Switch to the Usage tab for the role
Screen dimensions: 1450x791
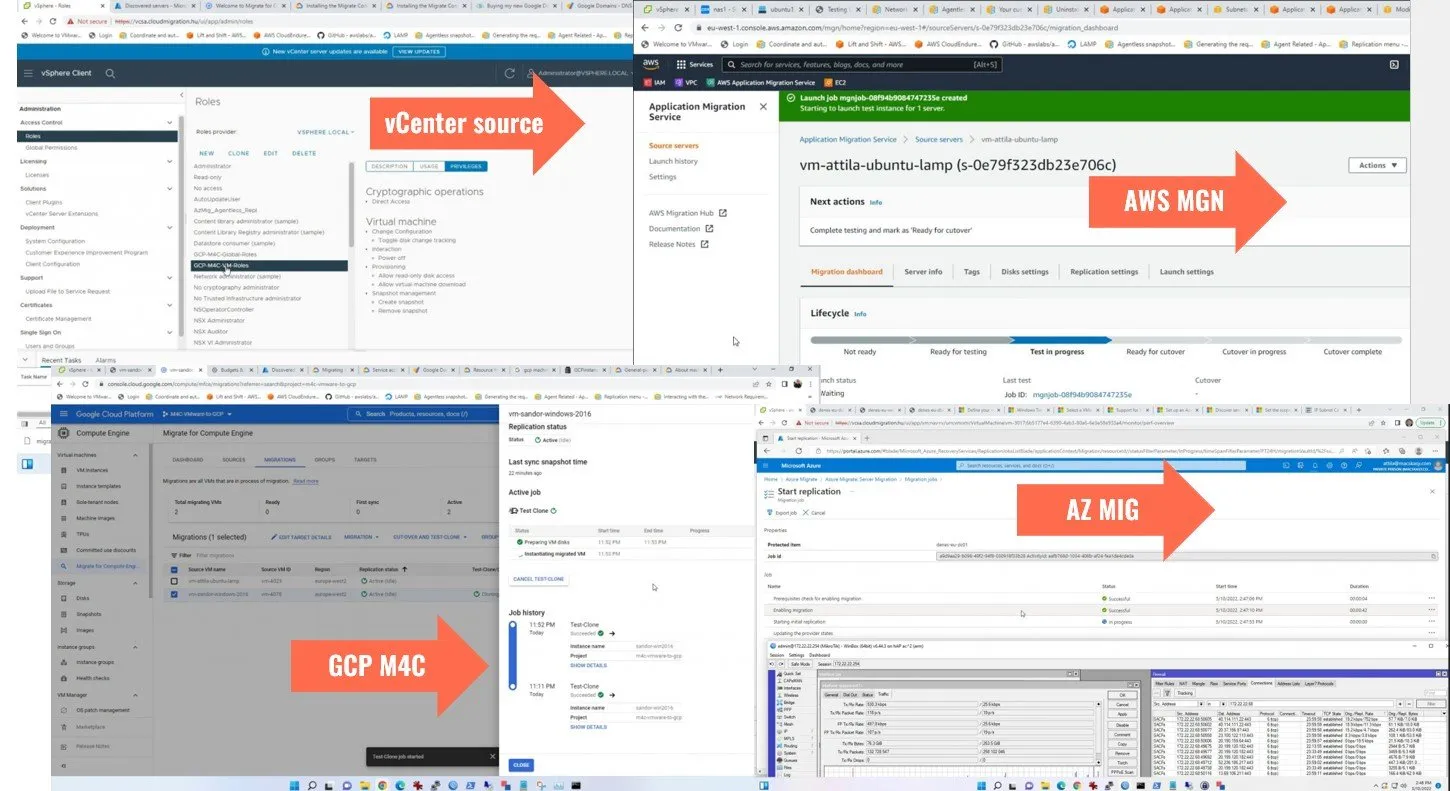click(429, 166)
